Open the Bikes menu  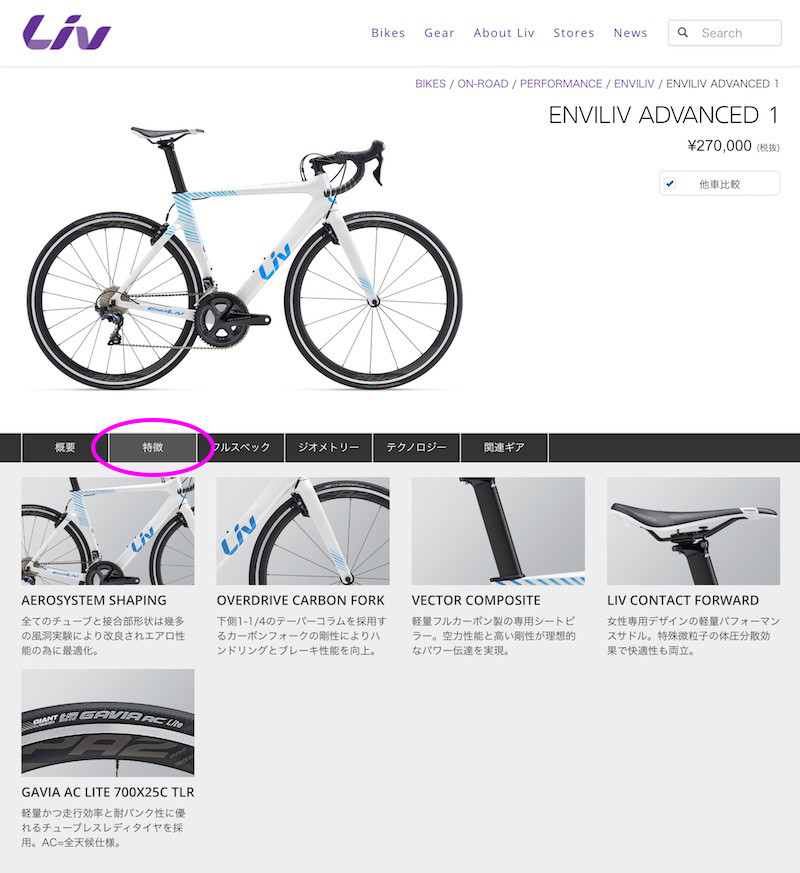coord(388,33)
